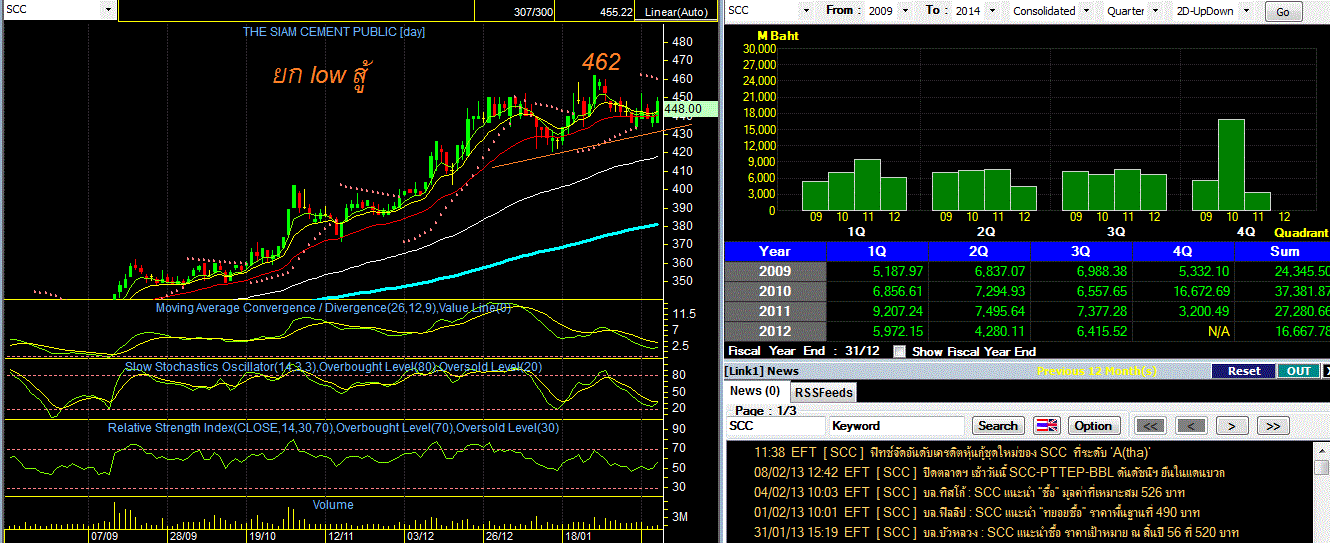Click the Thai/English flag language icon

tap(1047, 425)
